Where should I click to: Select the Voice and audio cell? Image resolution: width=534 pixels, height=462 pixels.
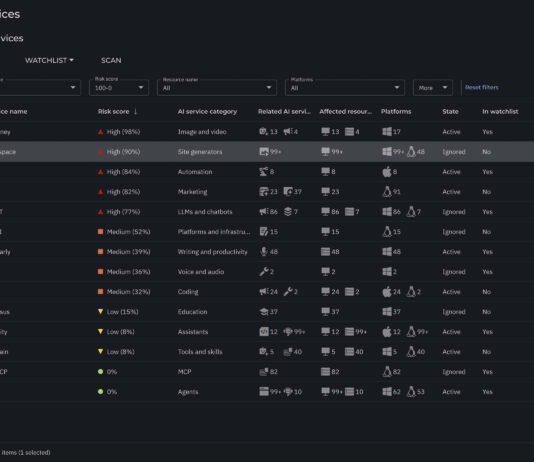pyautogui.click(x=201, y=272)
